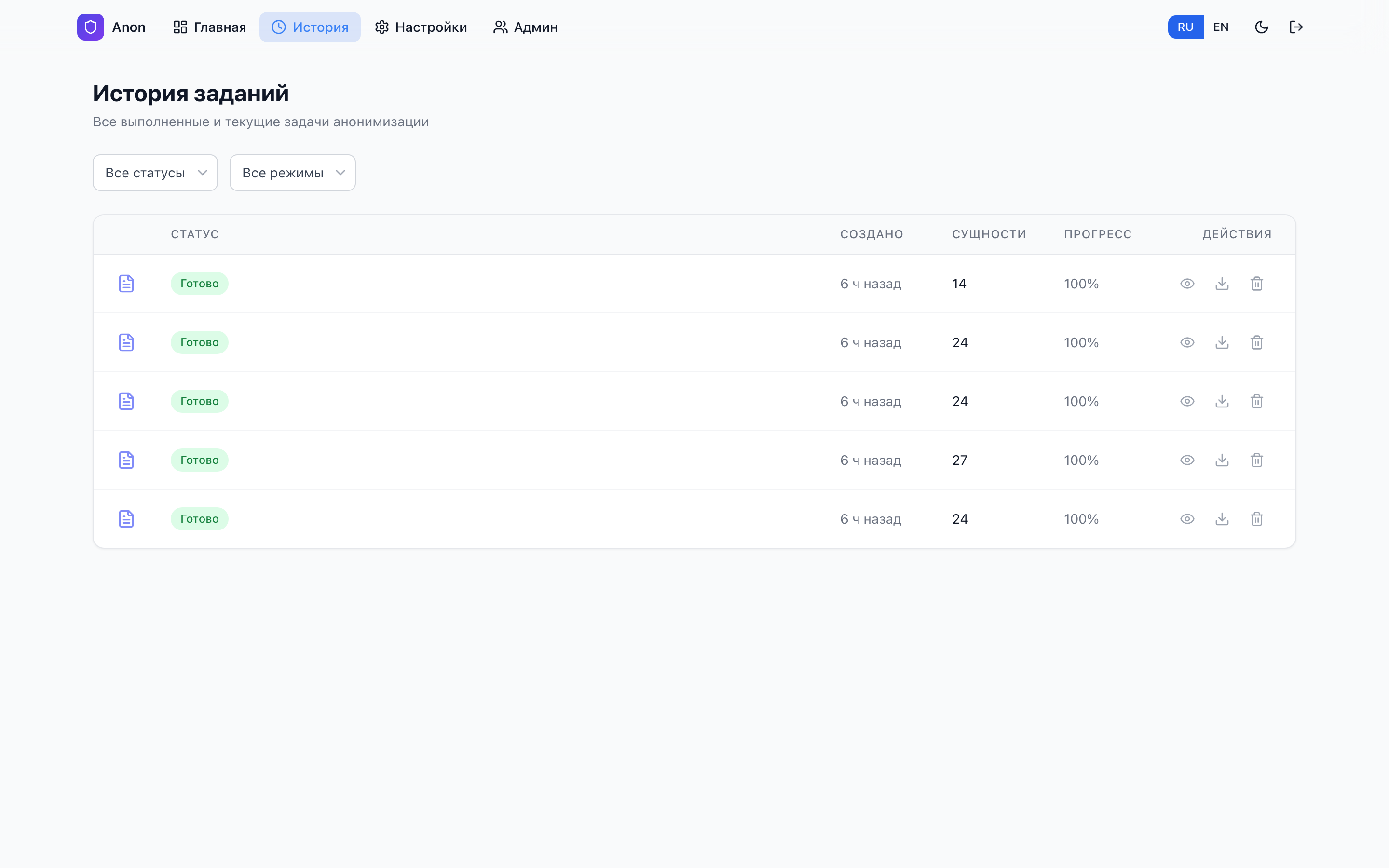
Task: Click eye icon in the second table row
Action: click(x=1187, y=342)
